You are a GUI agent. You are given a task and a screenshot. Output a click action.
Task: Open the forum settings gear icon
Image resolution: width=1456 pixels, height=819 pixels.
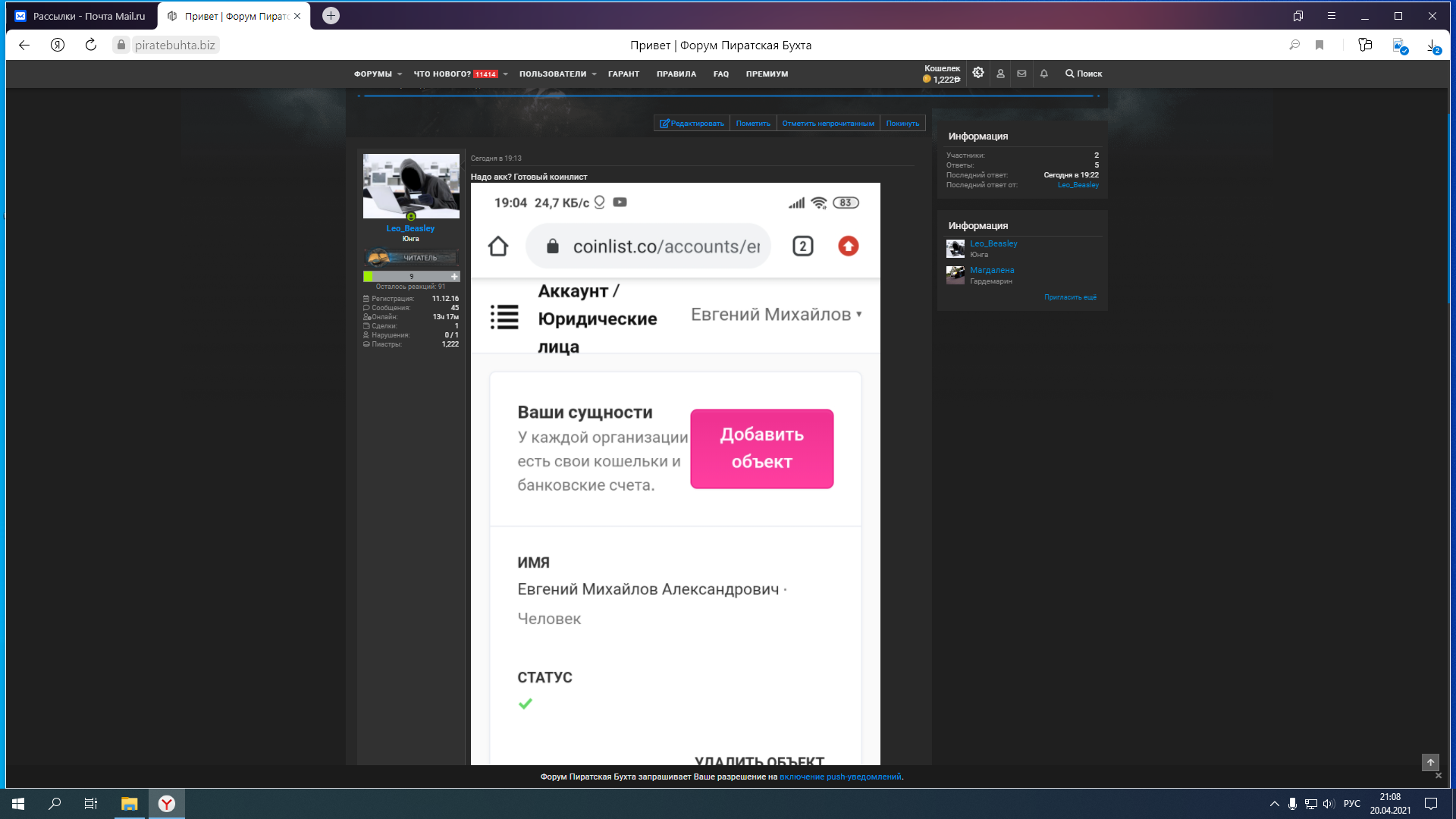point(978,73)
